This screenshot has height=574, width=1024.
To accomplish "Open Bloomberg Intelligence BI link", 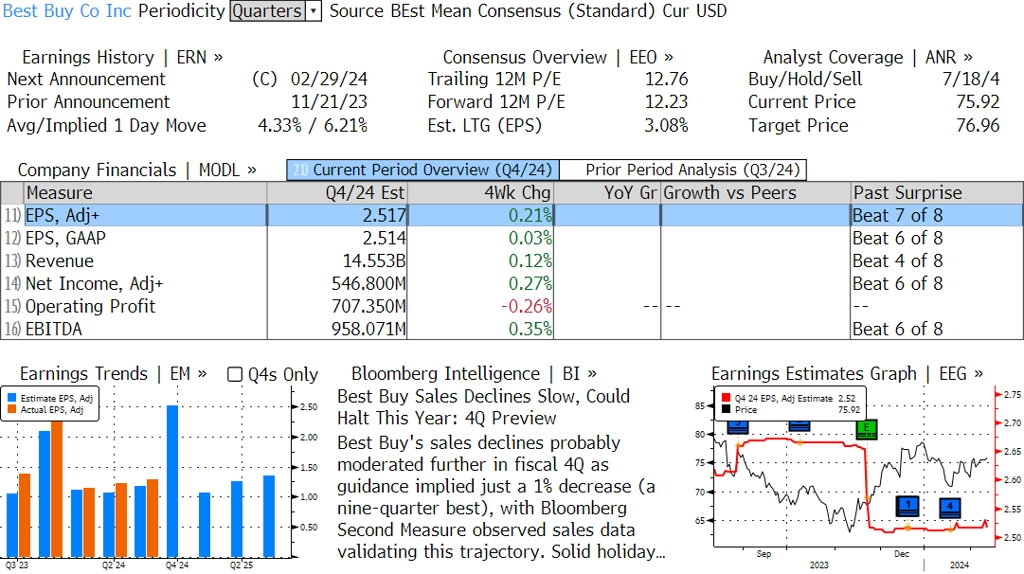I will [x=474, y=374].
